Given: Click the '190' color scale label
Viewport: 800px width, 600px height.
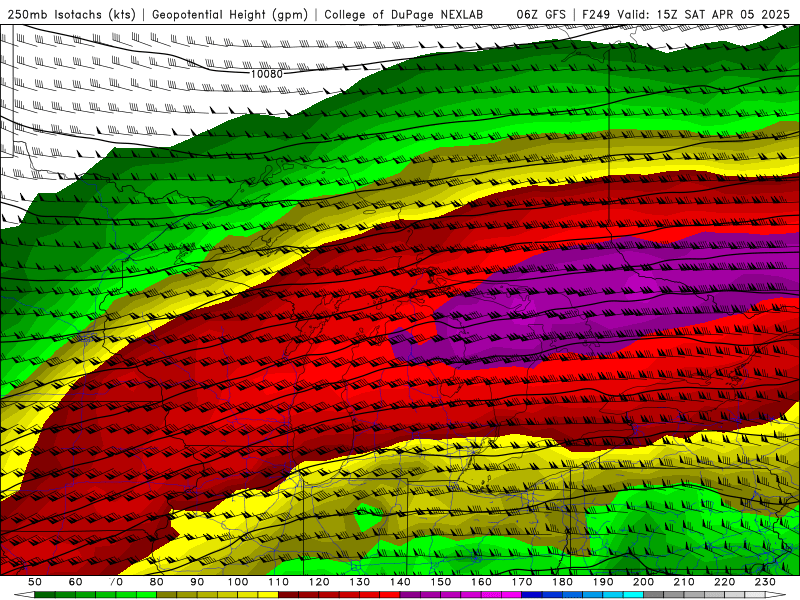Looking at the screenshot, I should click(x=603, y=582).
